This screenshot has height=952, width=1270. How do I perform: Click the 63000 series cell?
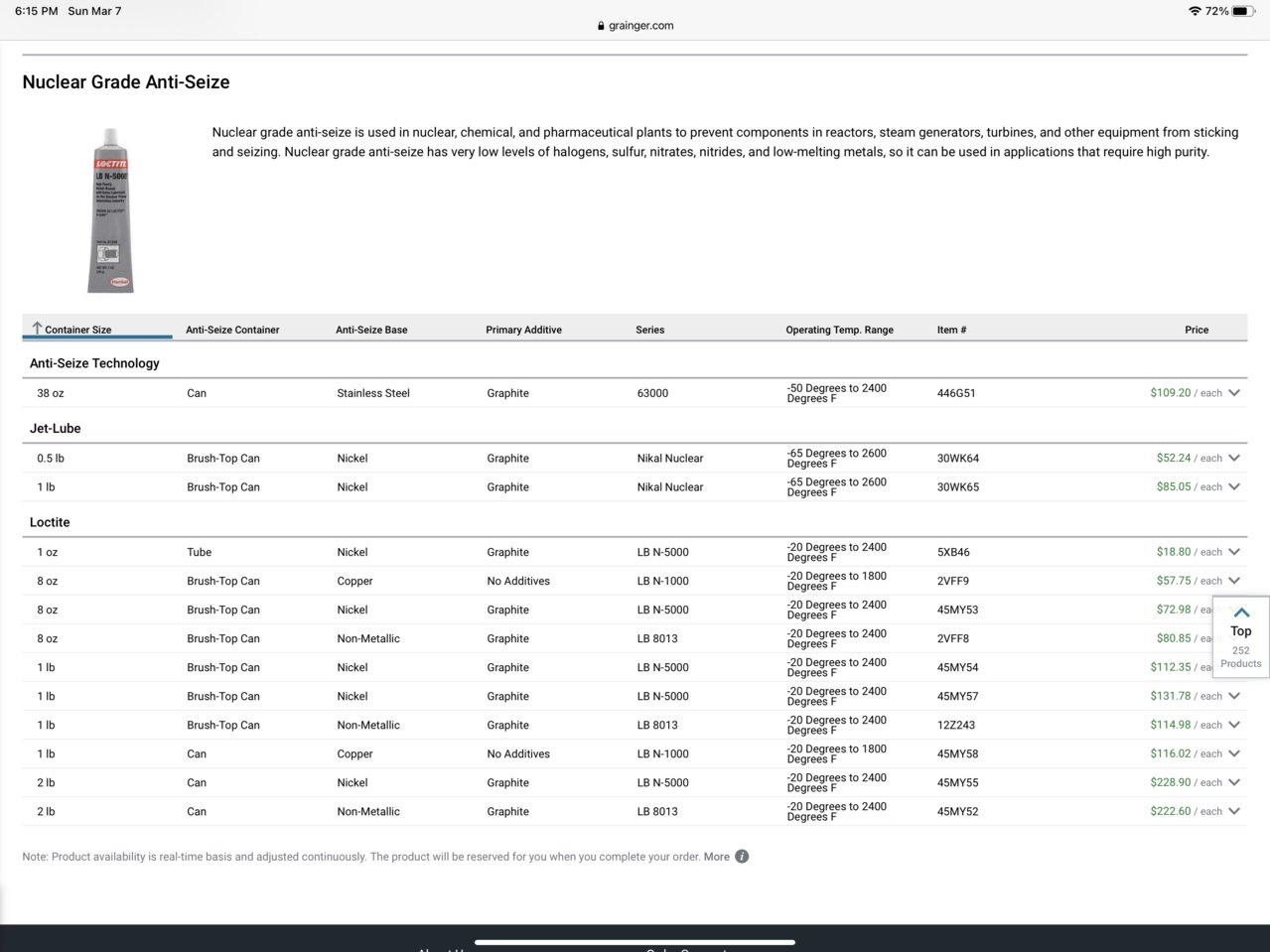point(652,393)
